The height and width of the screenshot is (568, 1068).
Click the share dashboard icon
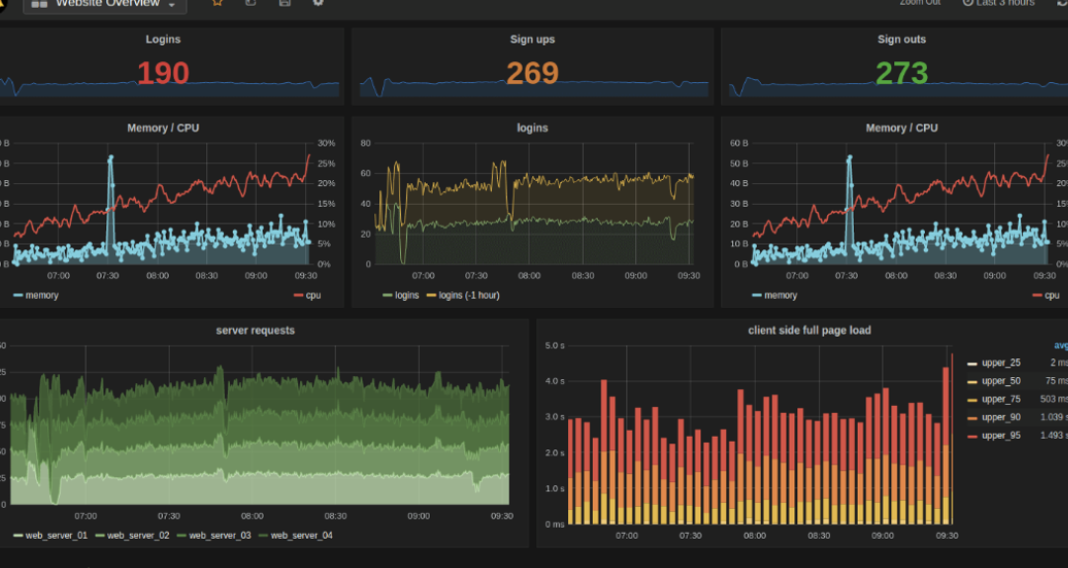tap(251, 3)
